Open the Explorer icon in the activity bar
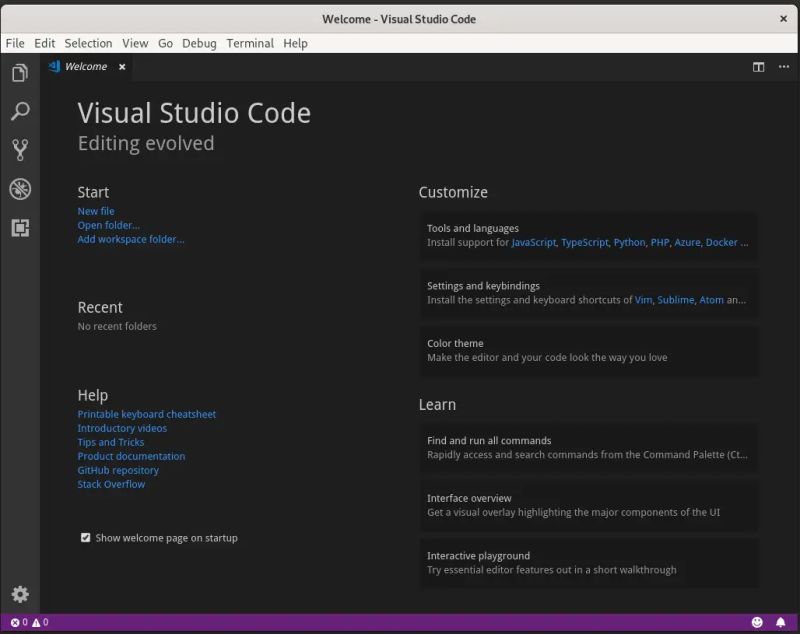 [21, 72]
